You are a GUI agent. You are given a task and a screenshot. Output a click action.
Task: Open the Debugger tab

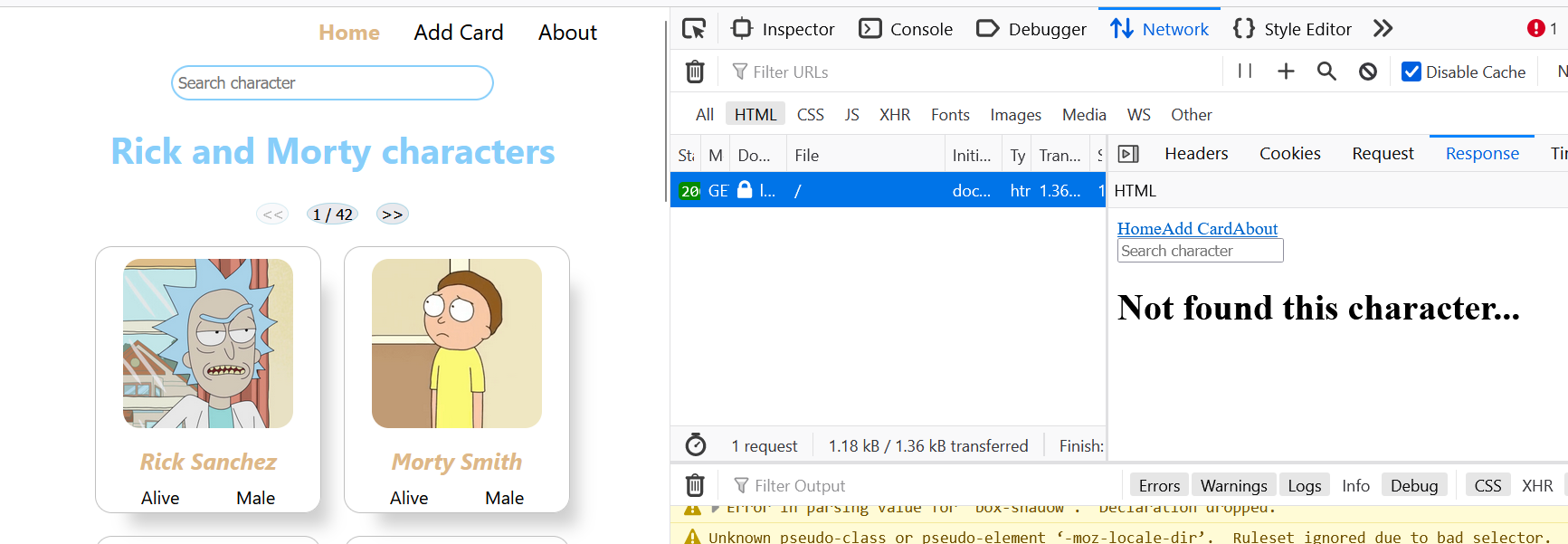(1031, 29)
